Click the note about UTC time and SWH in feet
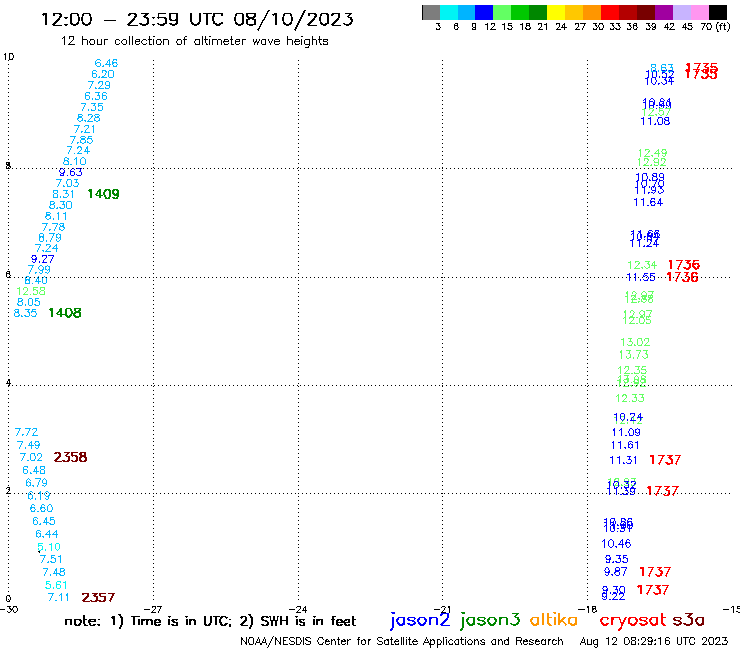The image size is (740, 650). pos(210,621)
